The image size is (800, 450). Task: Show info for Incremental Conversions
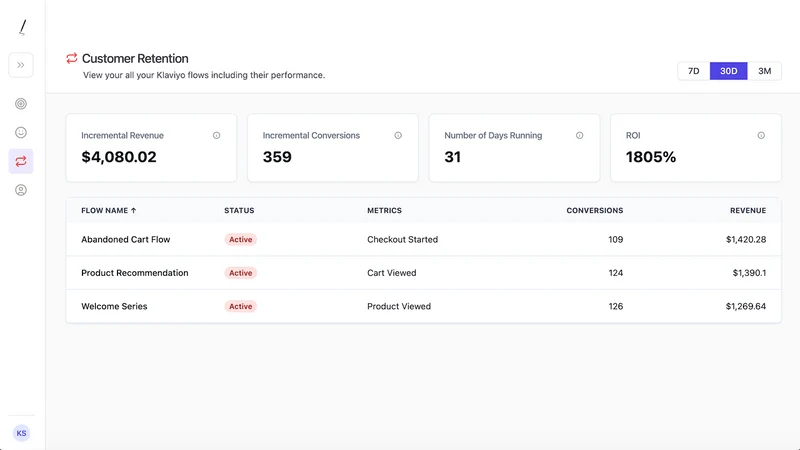398,135
